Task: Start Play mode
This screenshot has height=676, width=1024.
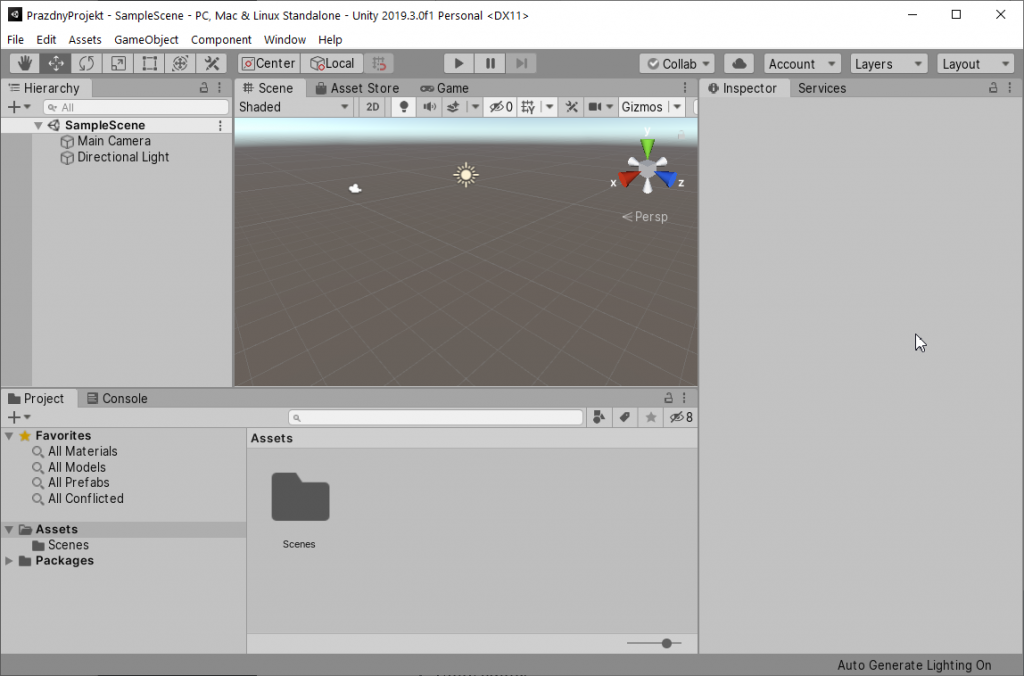Action: (x=458, y=63)
